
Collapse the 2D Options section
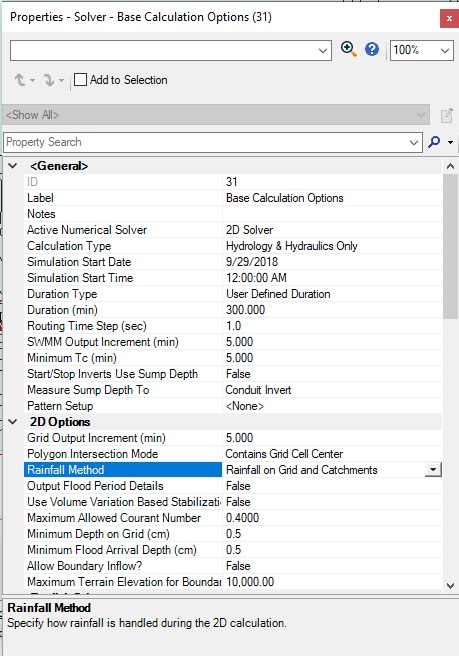click(13, 422)
